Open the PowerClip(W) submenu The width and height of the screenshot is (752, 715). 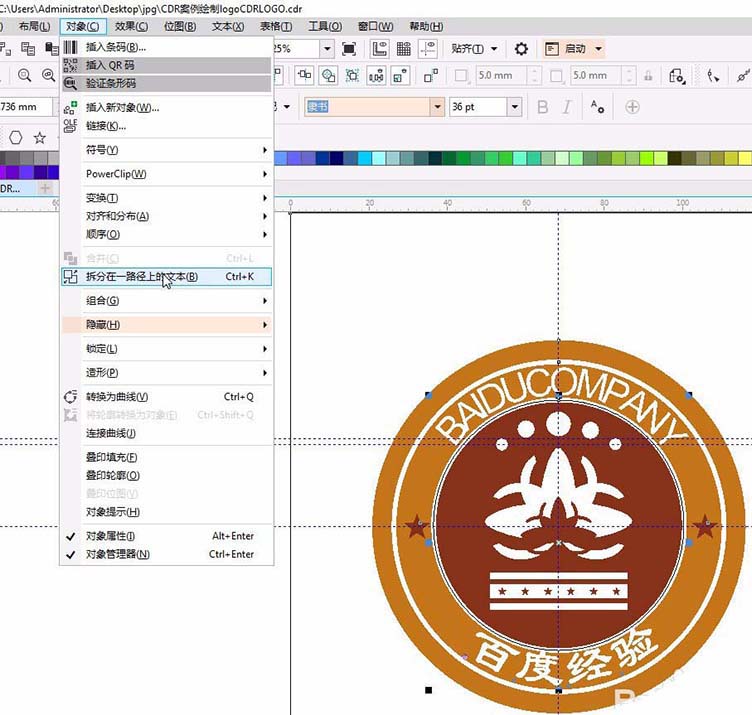pos(166,174)
